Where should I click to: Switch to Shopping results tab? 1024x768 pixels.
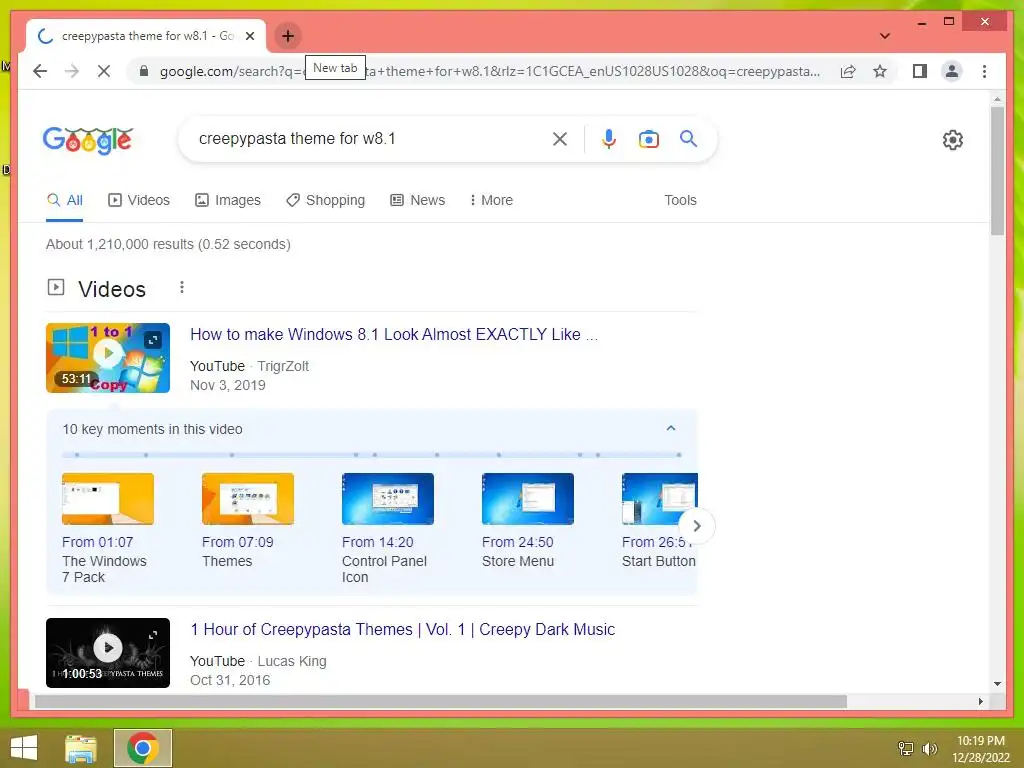tap(325, 200)
